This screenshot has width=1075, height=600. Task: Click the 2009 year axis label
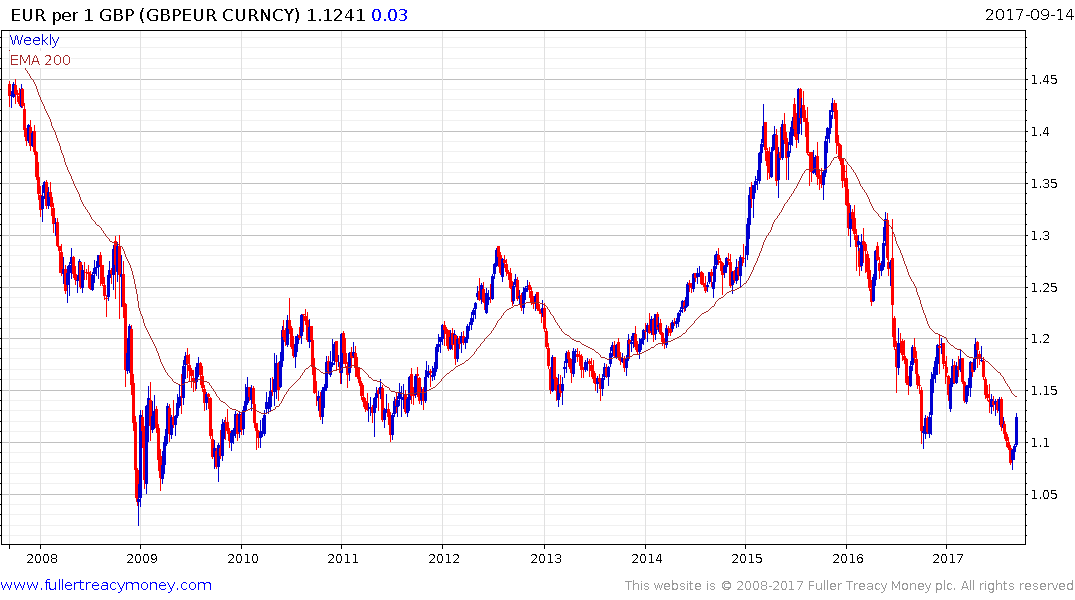(x=142, y=558)
